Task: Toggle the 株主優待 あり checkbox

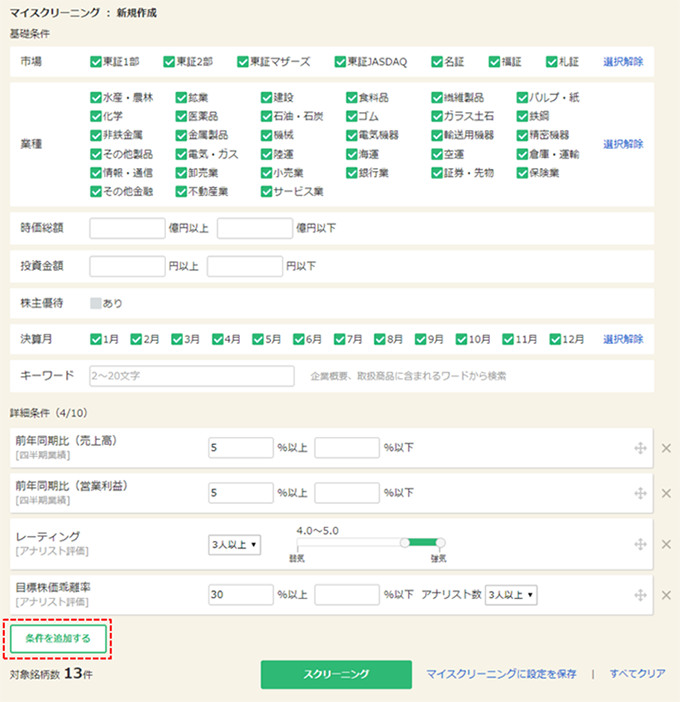Action: click(96, 303)
